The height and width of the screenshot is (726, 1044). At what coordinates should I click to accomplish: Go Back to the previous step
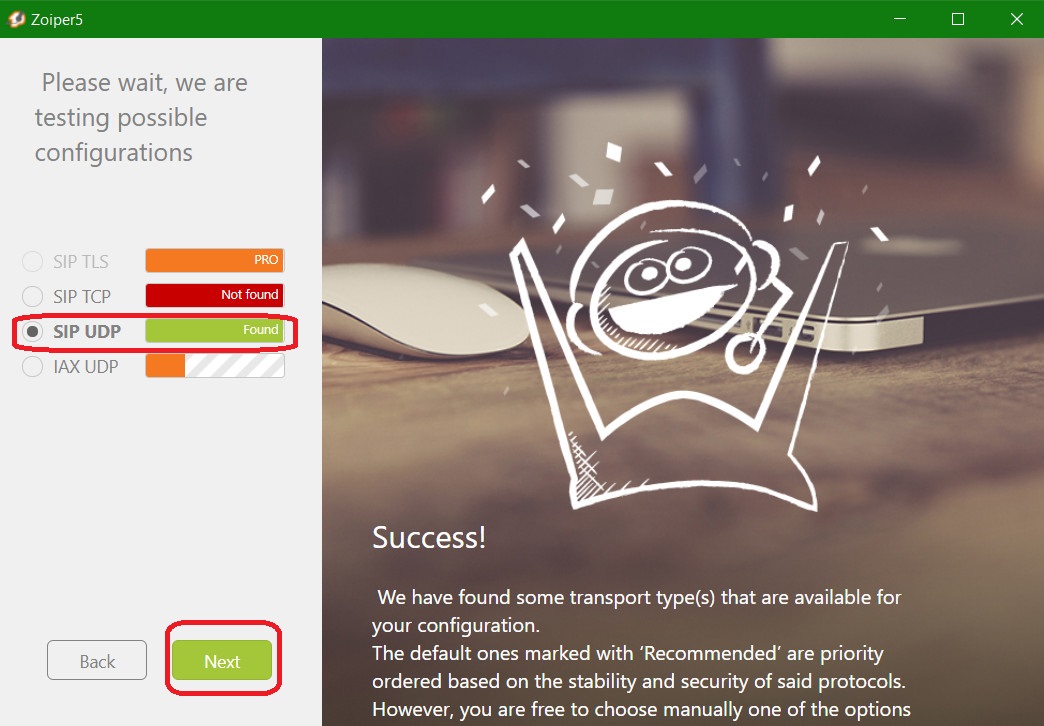pyautogui.click(x=97, y=660)
